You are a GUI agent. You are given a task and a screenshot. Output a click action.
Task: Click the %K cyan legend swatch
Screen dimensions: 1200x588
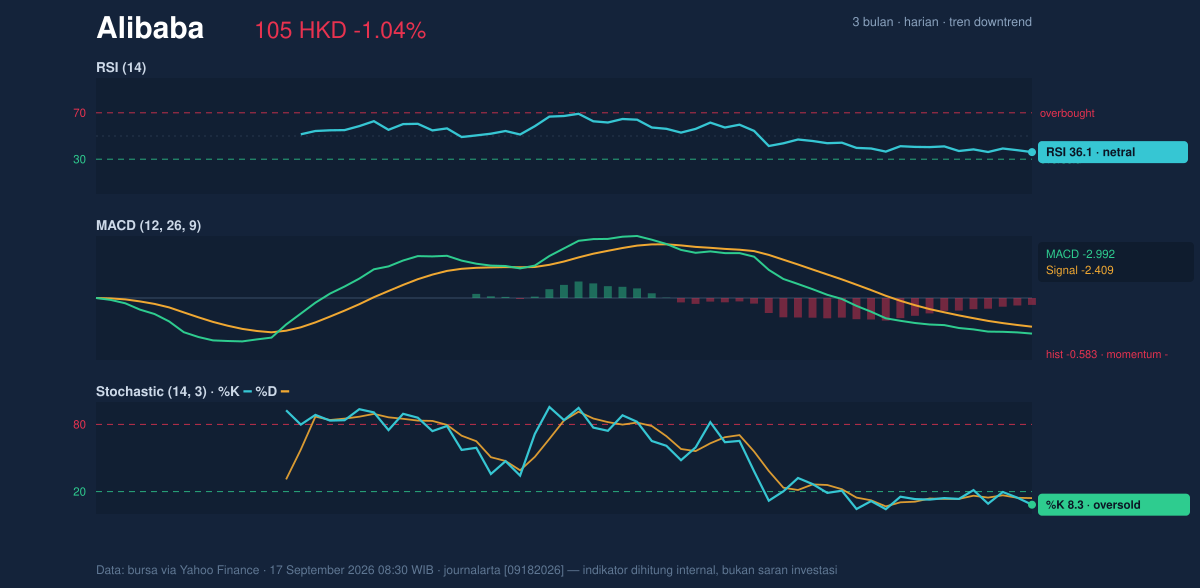coord(247,392)
